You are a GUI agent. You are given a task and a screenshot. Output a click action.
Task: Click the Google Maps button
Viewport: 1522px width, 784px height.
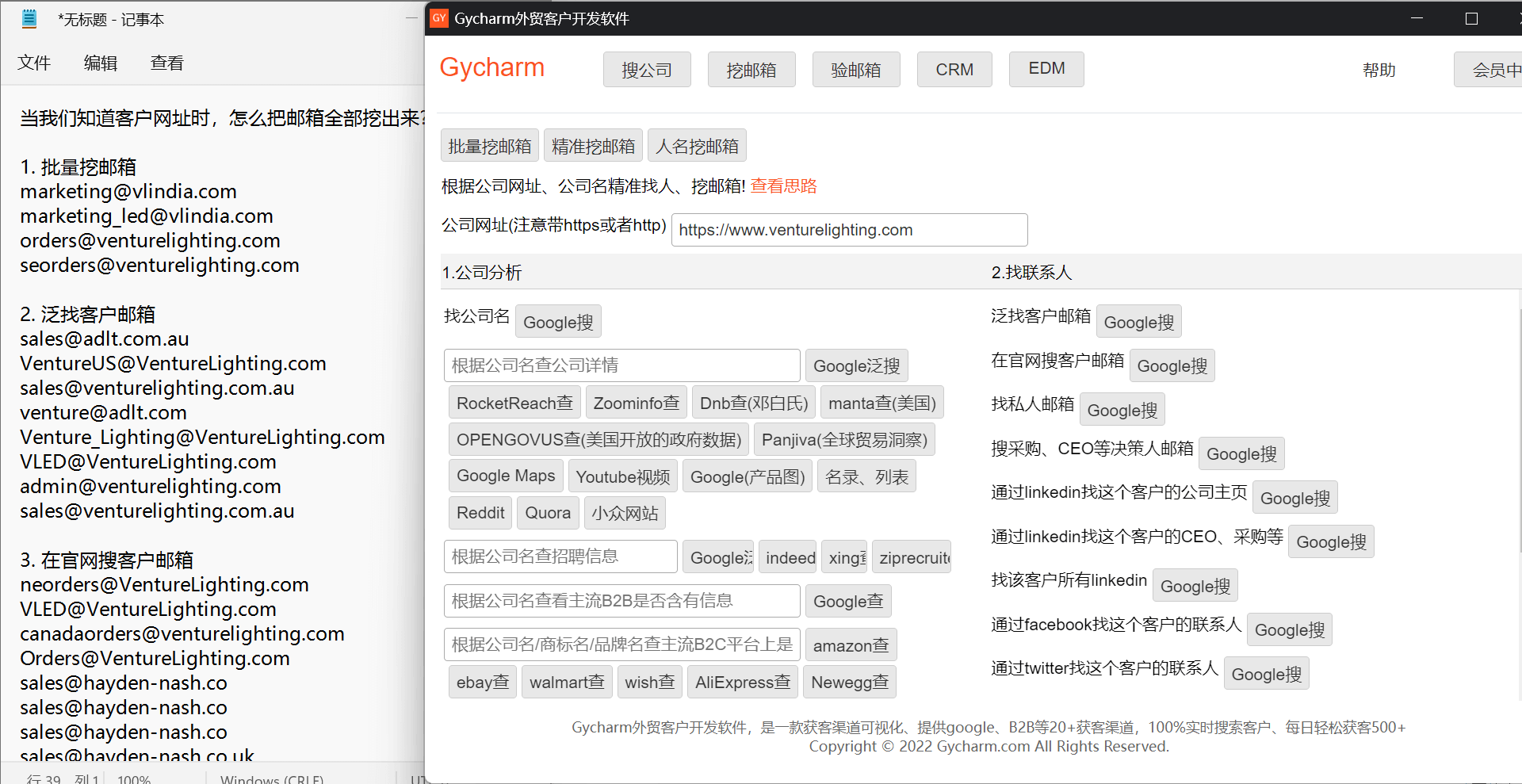(506, 476)
